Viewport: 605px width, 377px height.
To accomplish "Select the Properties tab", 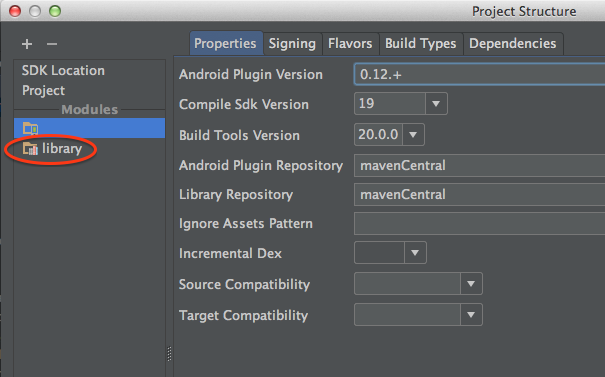I will (225, 44).
